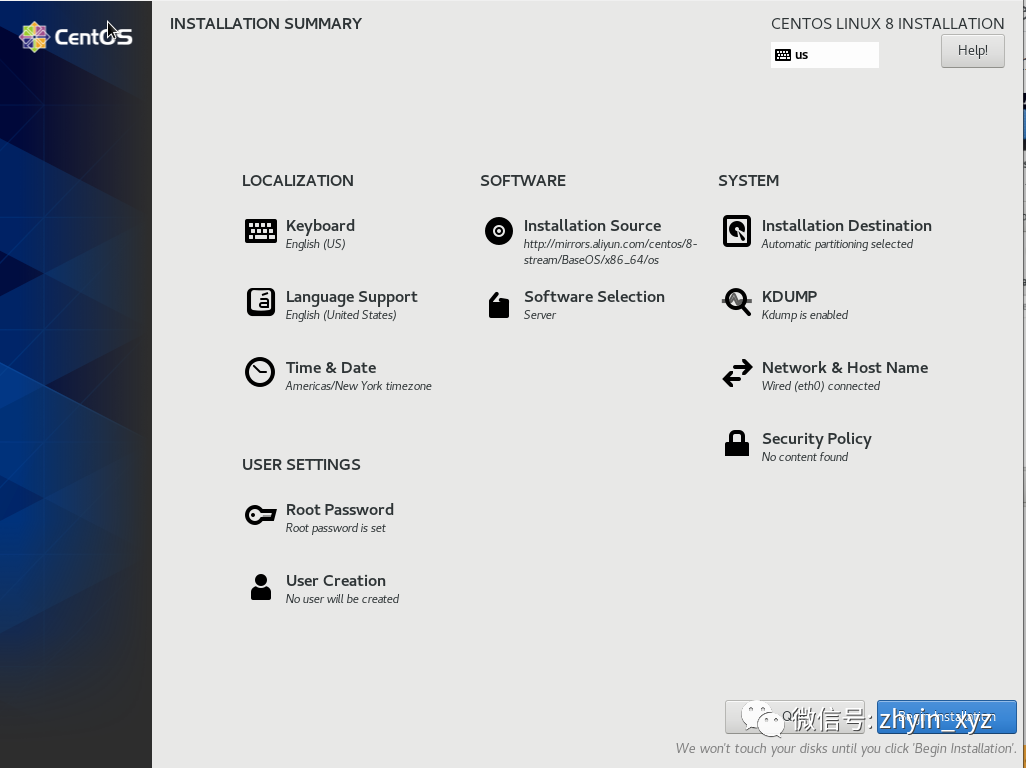Open Root Password settings

coord(340,510)
